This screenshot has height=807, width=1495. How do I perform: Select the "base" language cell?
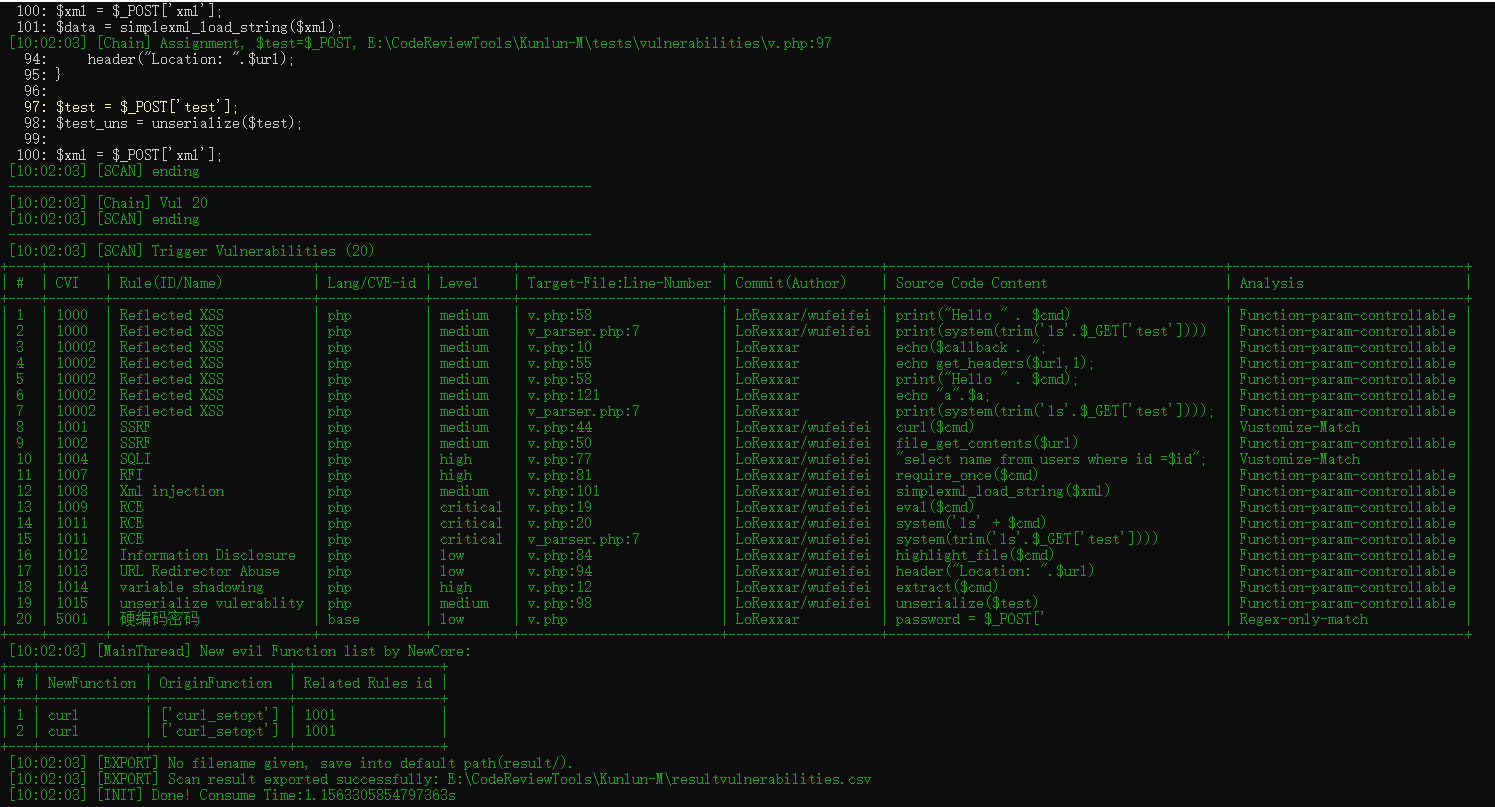(x=343, y=619)
